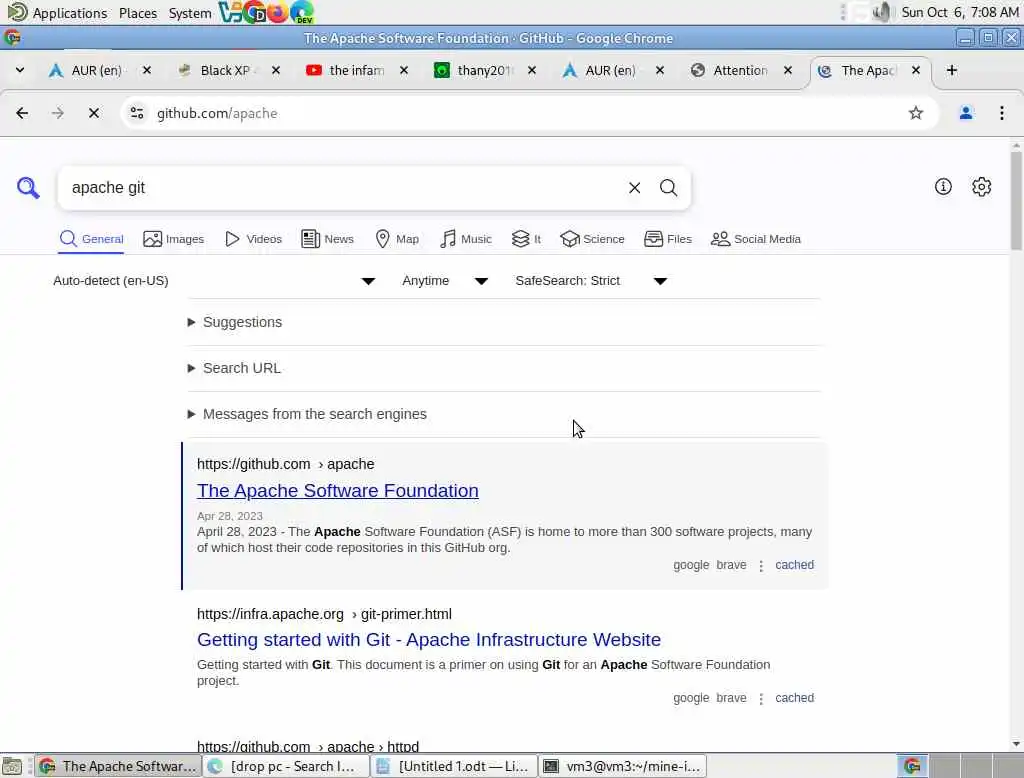The image size is (1024, 778).
Task: Bookmark this page with star icon
Action: click(916, 113)
